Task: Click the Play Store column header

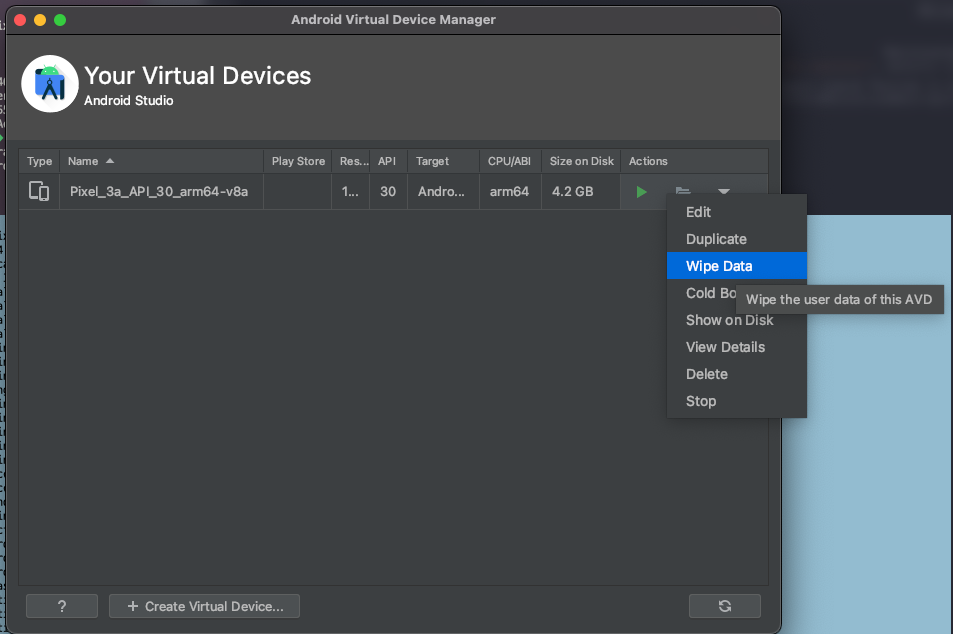Action: pos(298,161)
